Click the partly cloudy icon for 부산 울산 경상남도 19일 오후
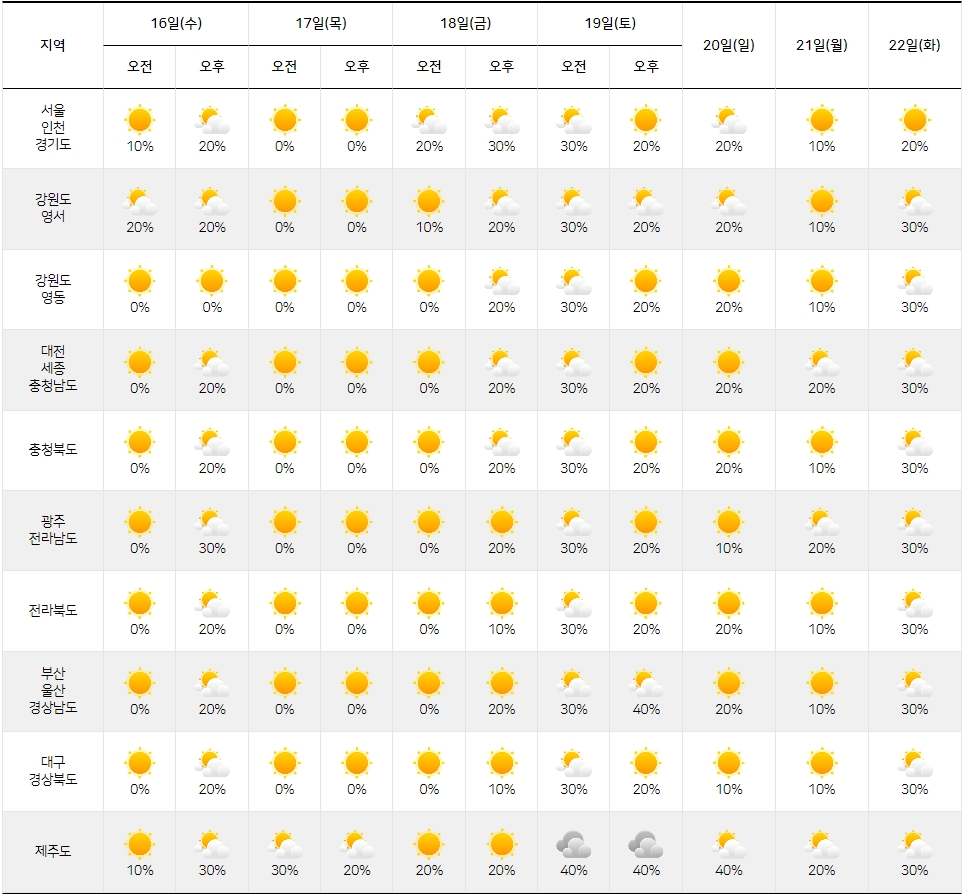 pyautogui.click(x=646, y=683)
